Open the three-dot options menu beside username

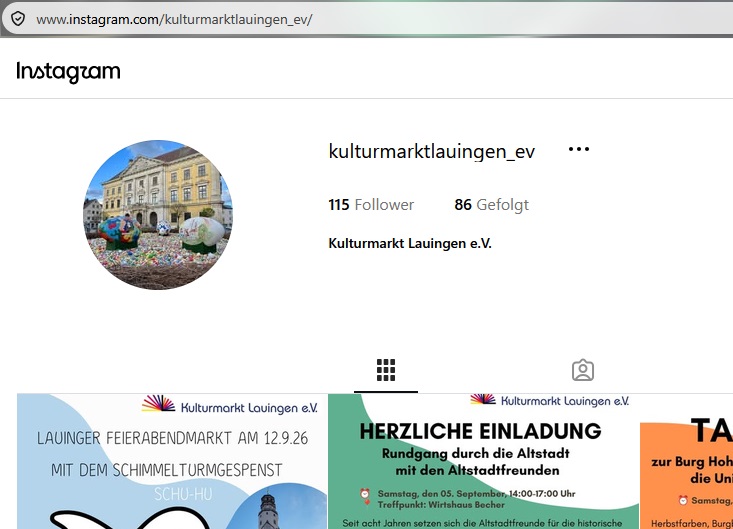(579, 150)
